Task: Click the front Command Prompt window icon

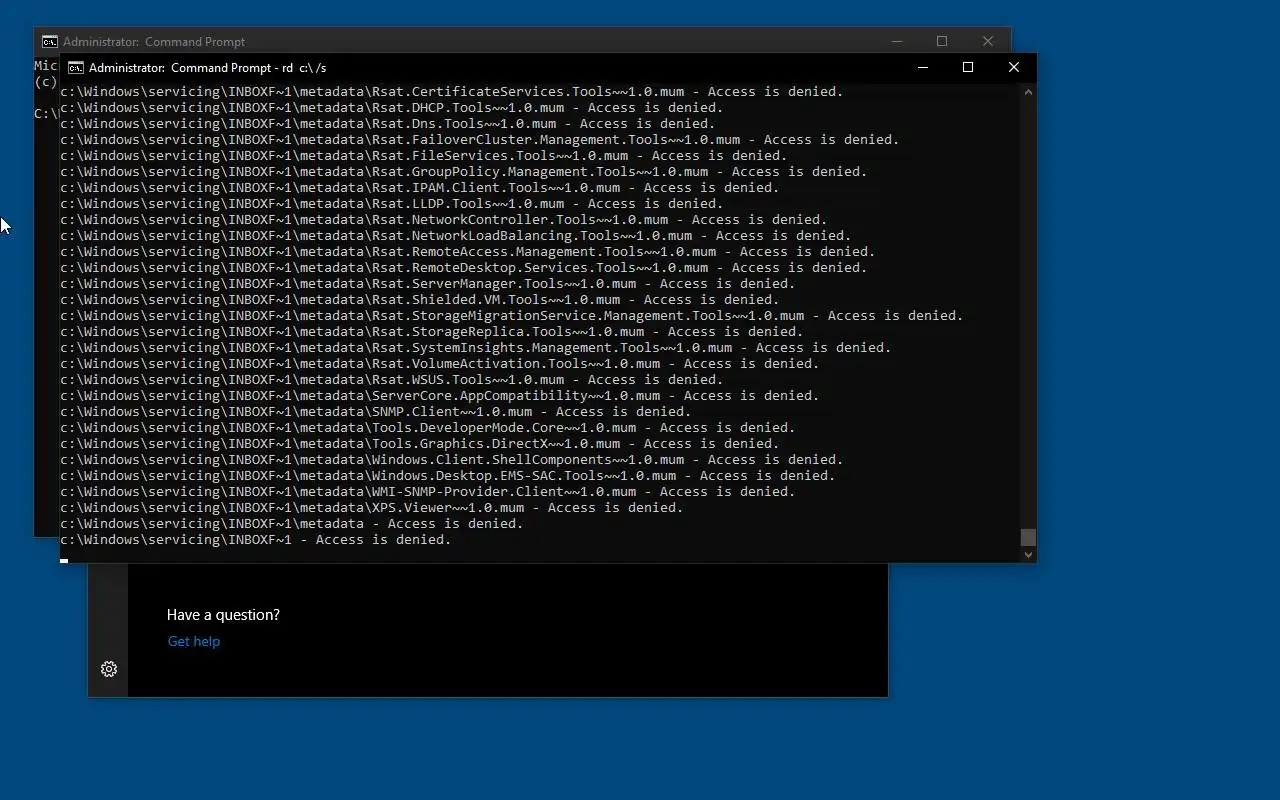Action: tap(75, 68)
